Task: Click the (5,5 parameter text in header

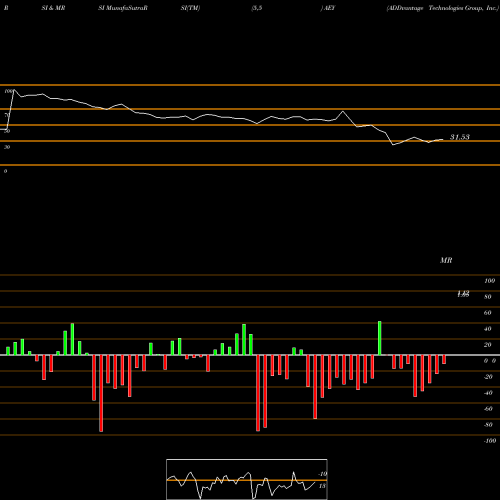Action: point(257,8)
